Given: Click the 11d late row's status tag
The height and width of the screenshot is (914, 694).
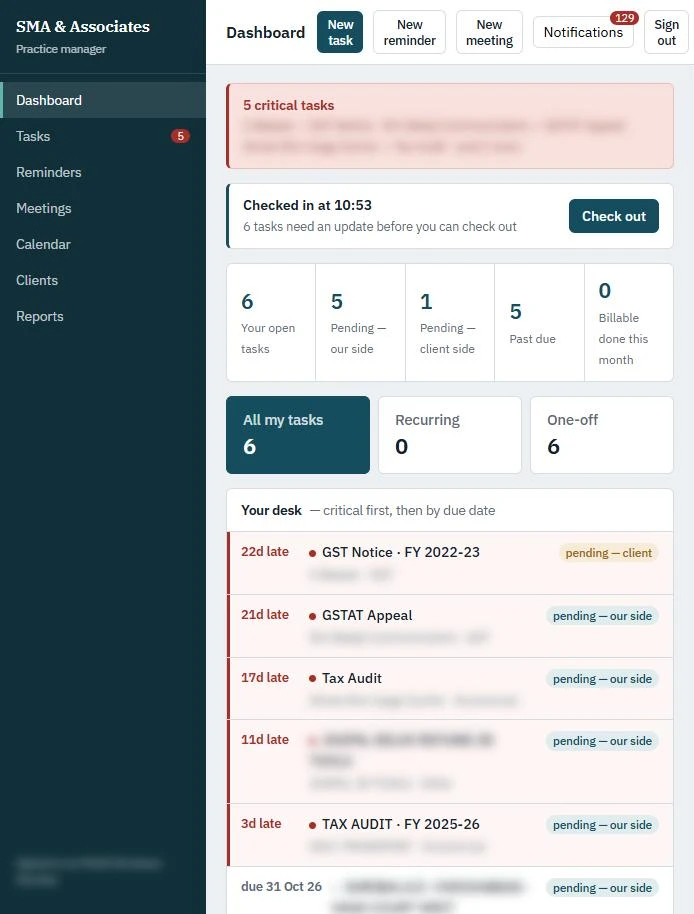Looking at the screenshot, I should pyautogui.click(x=602, y=740).
